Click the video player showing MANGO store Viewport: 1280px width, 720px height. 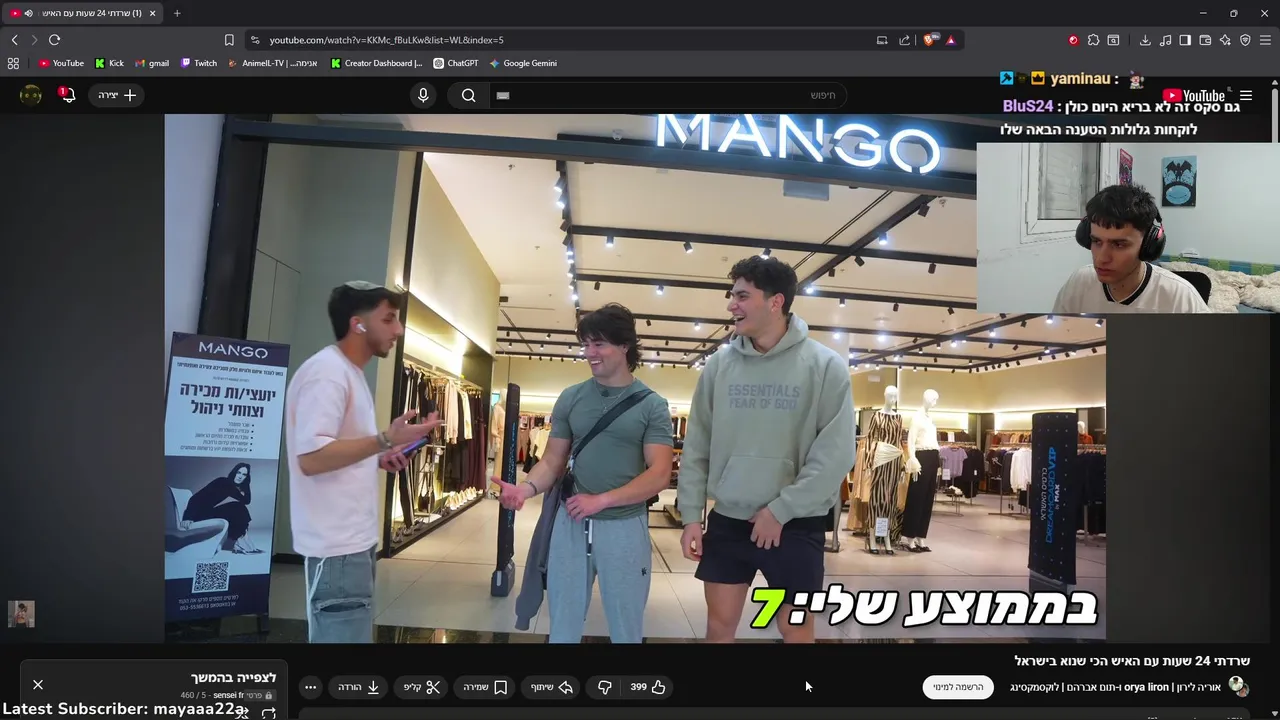pyautogui.click(x=635, y=378)
